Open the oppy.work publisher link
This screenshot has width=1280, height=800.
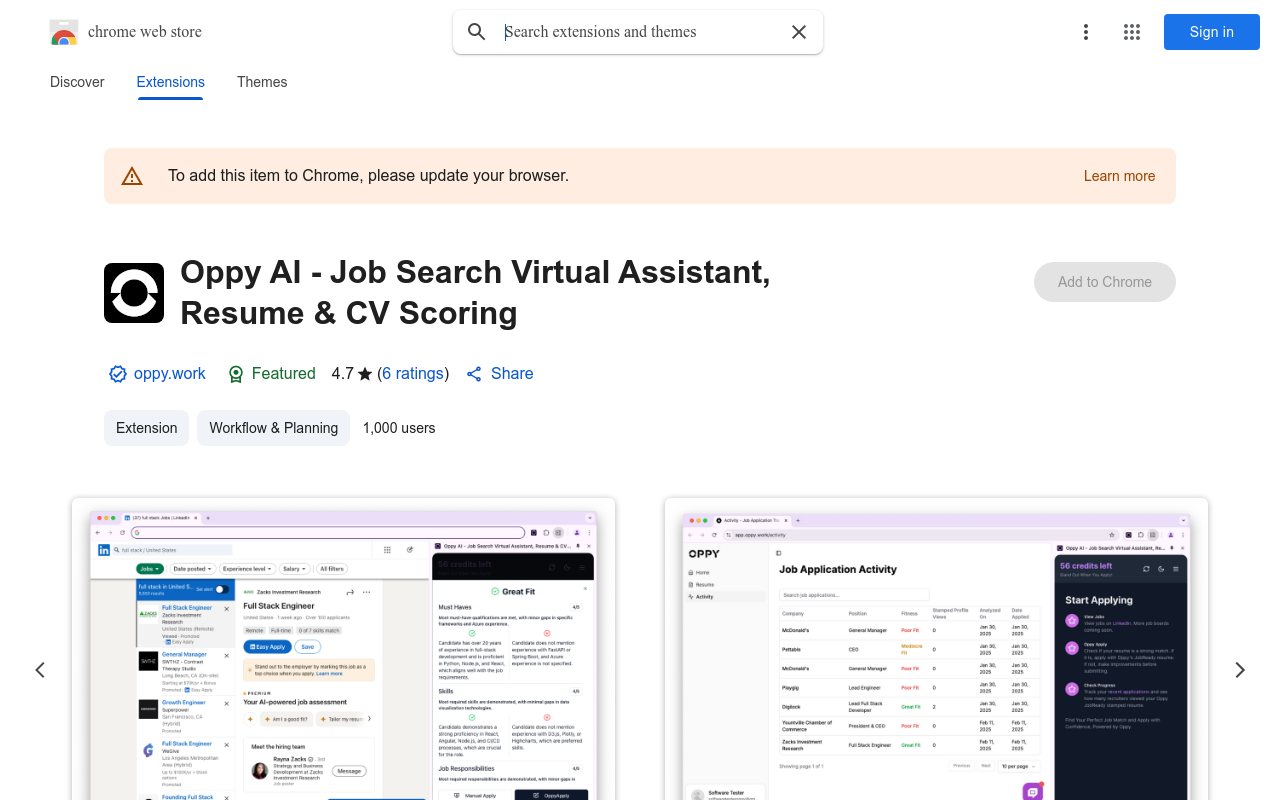(x=170, y=374)
